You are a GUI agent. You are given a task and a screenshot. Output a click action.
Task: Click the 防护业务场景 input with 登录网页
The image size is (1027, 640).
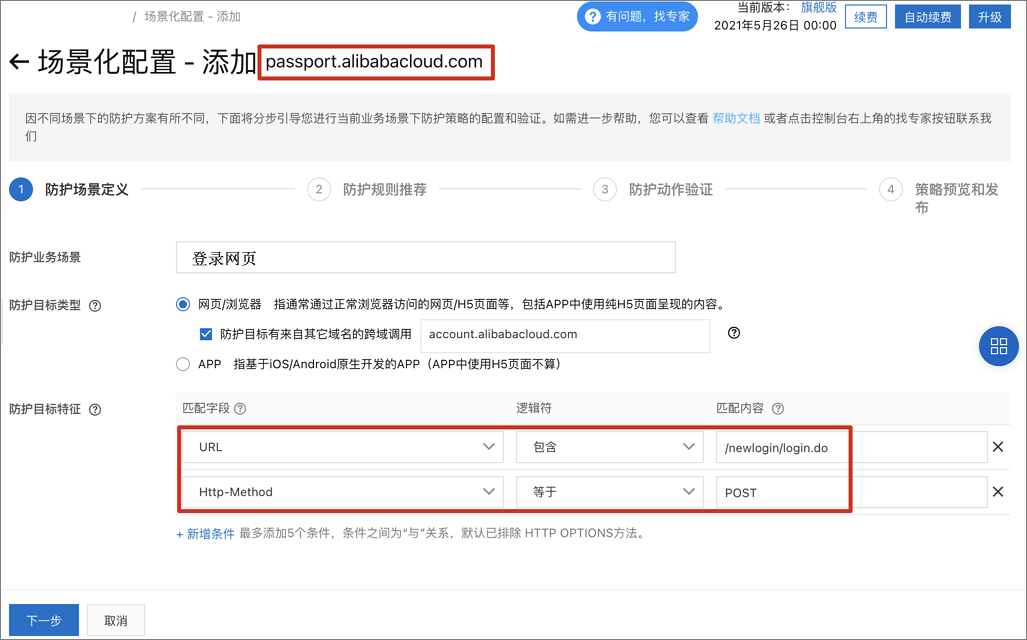coord(426,257)
